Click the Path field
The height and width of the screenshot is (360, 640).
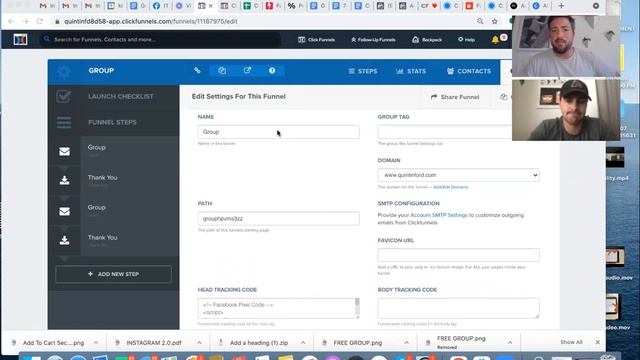(x=278, y=218)
